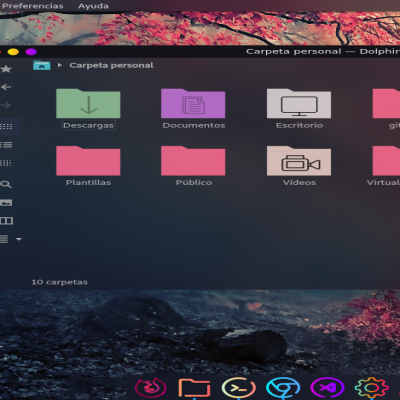Click the Descargas label text

[89, 125]
